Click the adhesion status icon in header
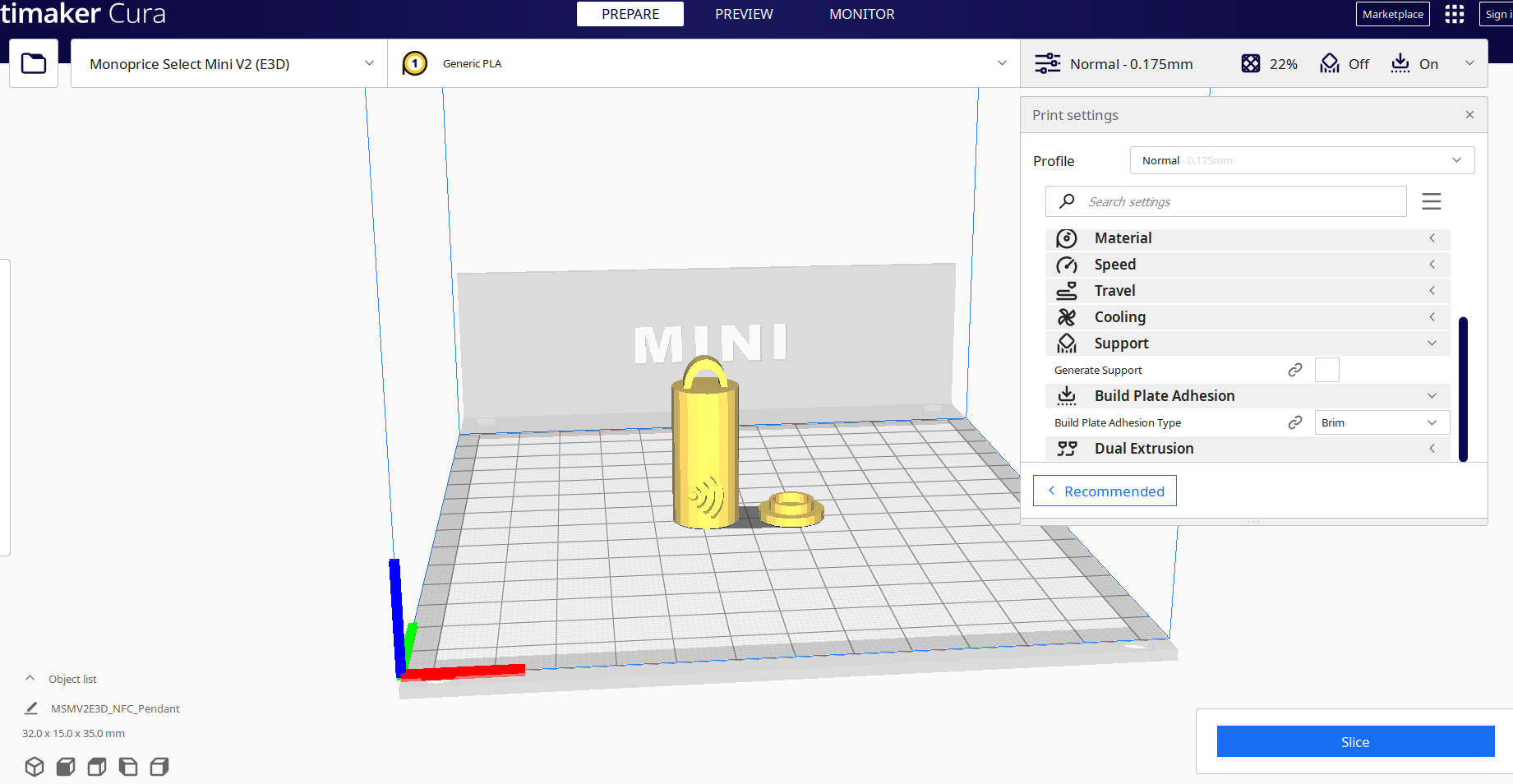The image size is (1513, 784). (x=1400, y=63)
